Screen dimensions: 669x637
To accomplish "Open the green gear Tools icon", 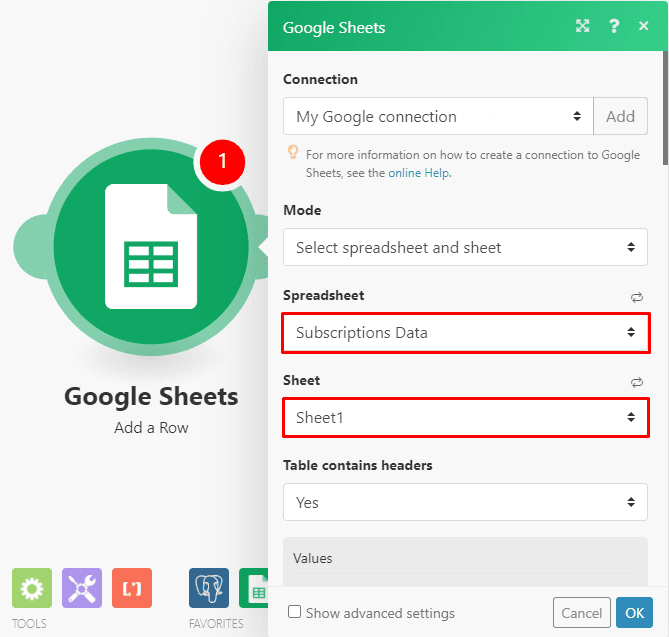I will pyautogui.click(x=31, y=589).
